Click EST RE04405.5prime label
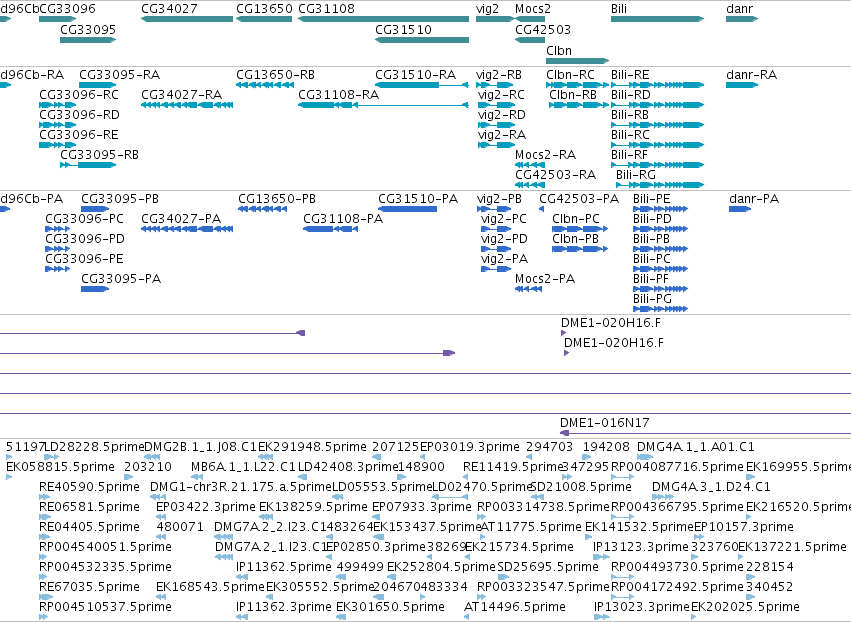851x622 pixels. [x=90, y=526]
